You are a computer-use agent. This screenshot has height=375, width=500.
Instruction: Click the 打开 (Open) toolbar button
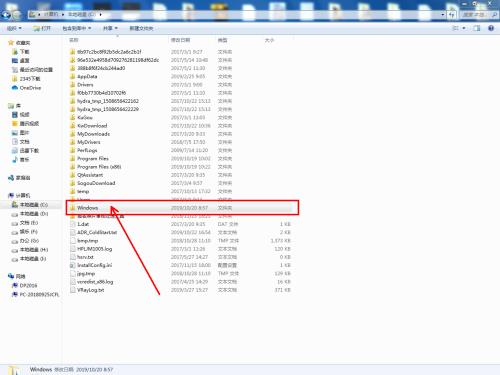(42, 28)
